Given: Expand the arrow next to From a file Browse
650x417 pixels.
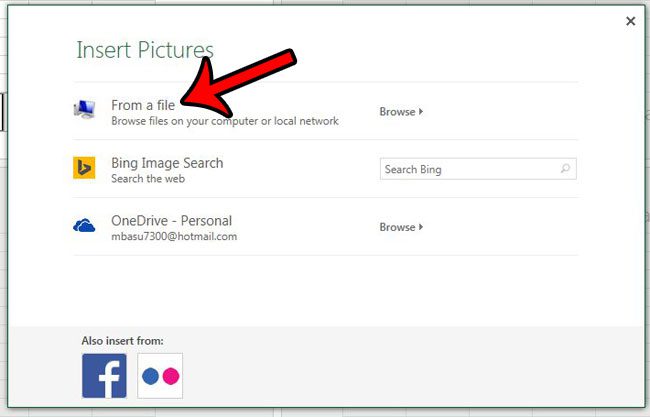Looking at the screenshot, I should coord(421,112).
